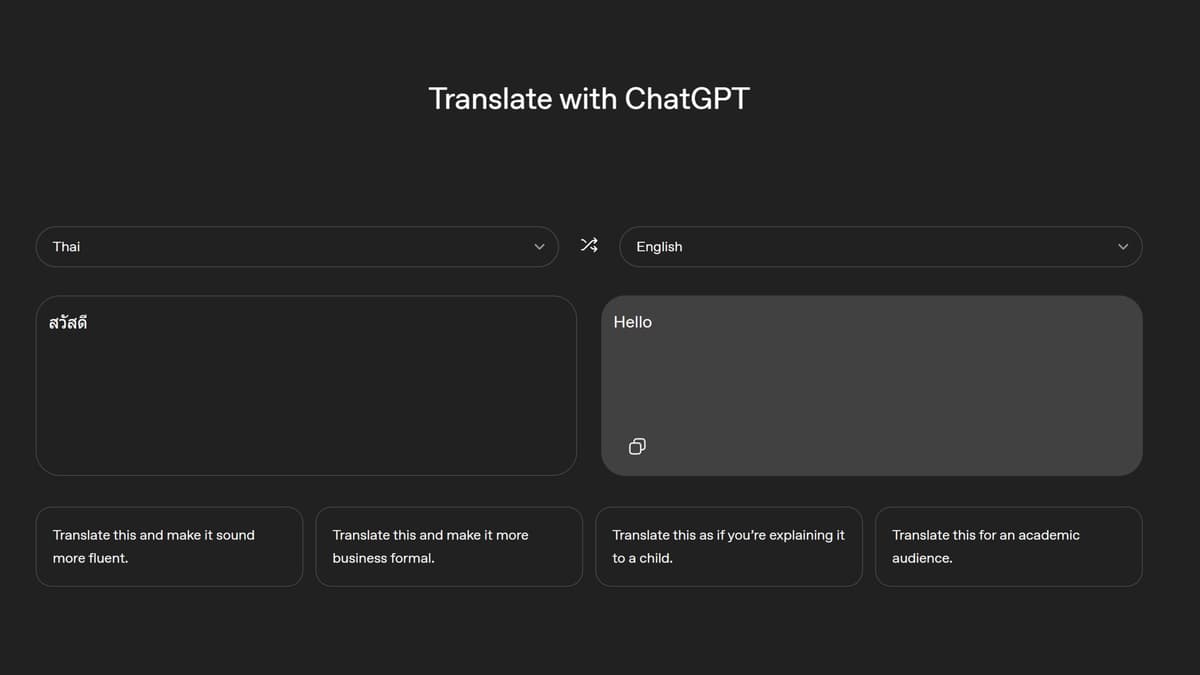Choose "Translate this and make it more business formal"
This screenshot has width=1200, height=675.
click(449, 546)
